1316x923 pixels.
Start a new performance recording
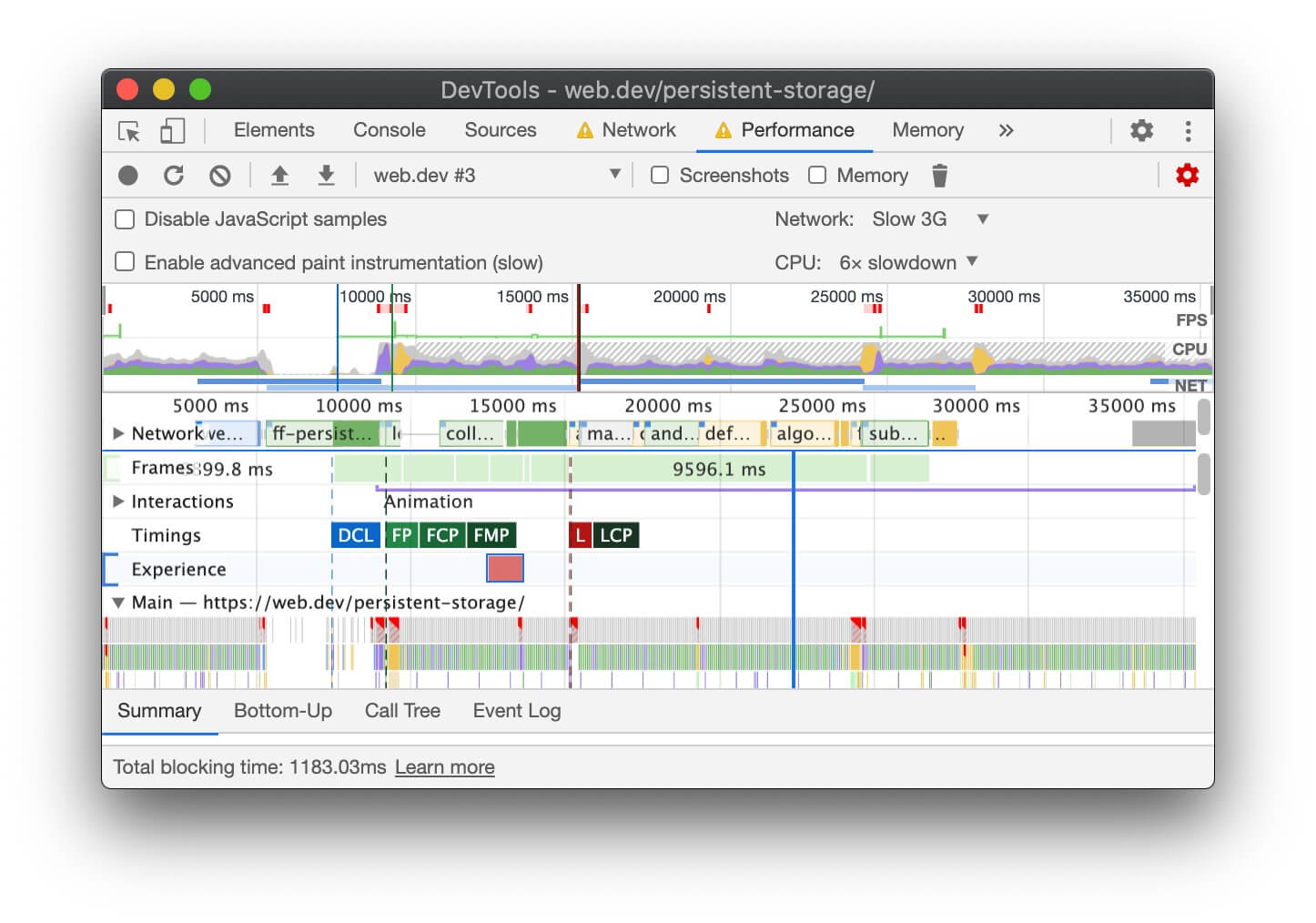[x=127, y=175]
